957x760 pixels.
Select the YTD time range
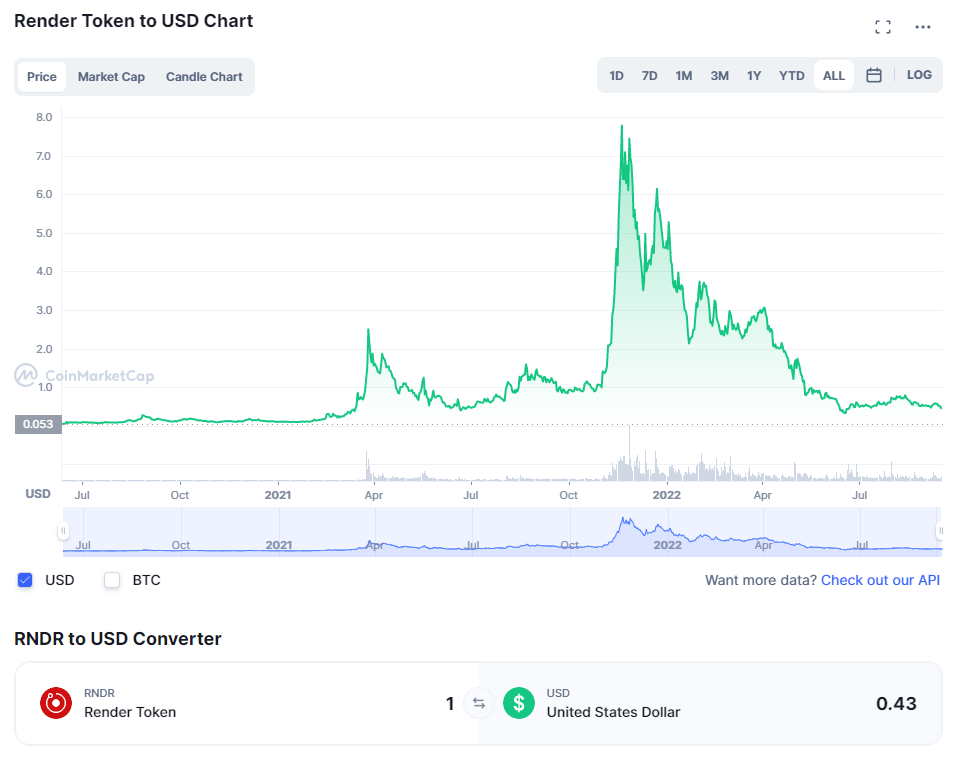click(x=792, y=76)
